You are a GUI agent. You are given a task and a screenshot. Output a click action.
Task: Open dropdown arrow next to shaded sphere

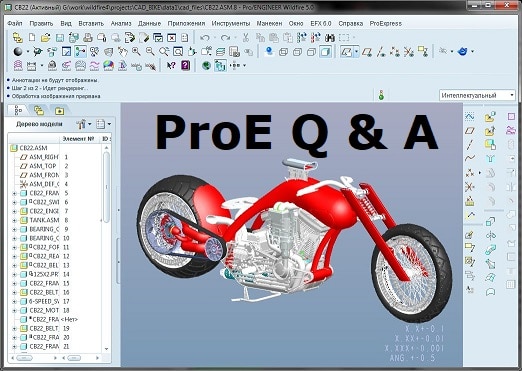pyautogui.click(x=28, y=52)
